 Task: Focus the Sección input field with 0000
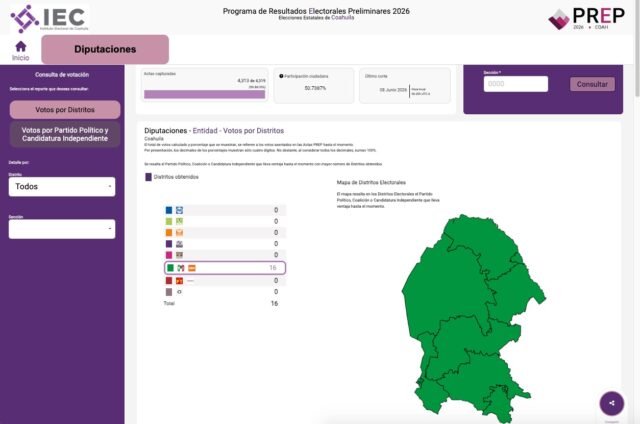516,84
